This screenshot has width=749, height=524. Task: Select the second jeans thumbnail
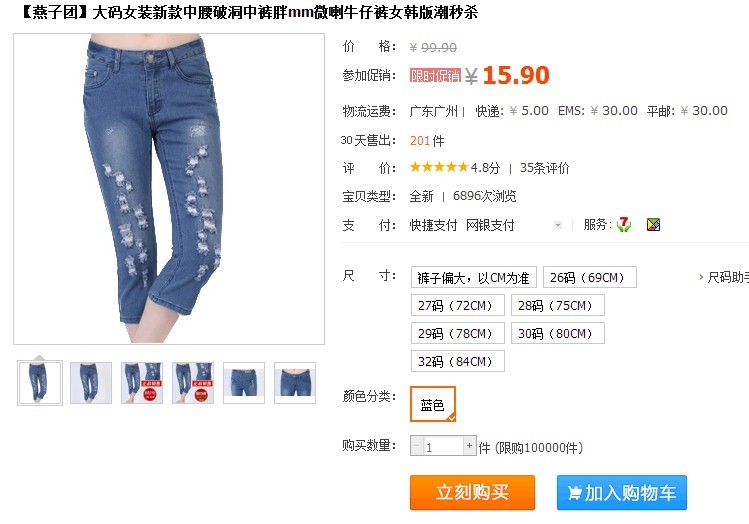click(91, 383)
